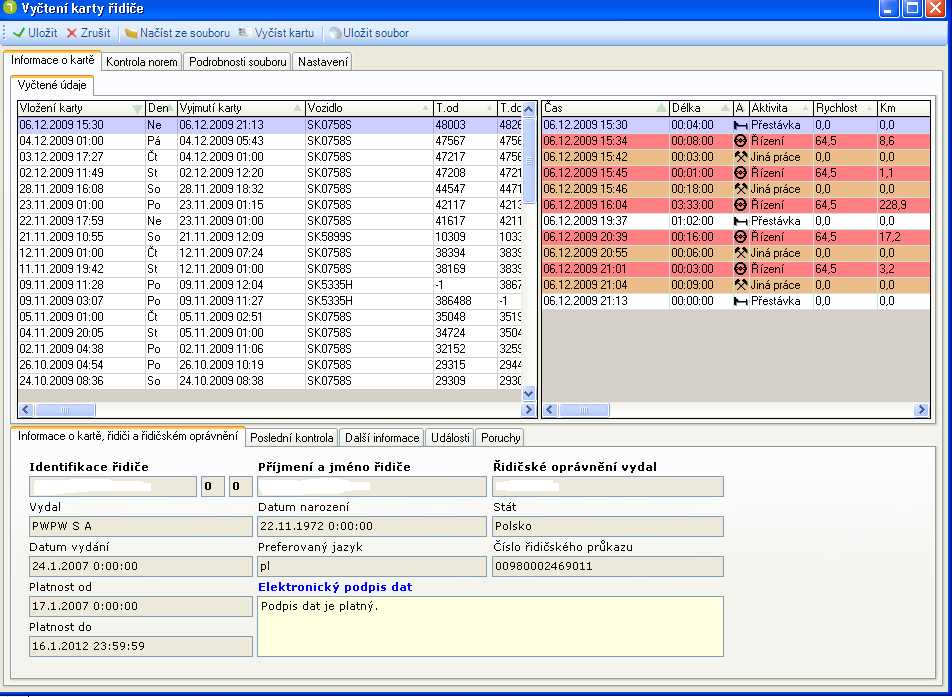This screenshot has width=952, height=697.
Task: Click the Stát field showing Polsko
Action: click(x=608, y=526)
